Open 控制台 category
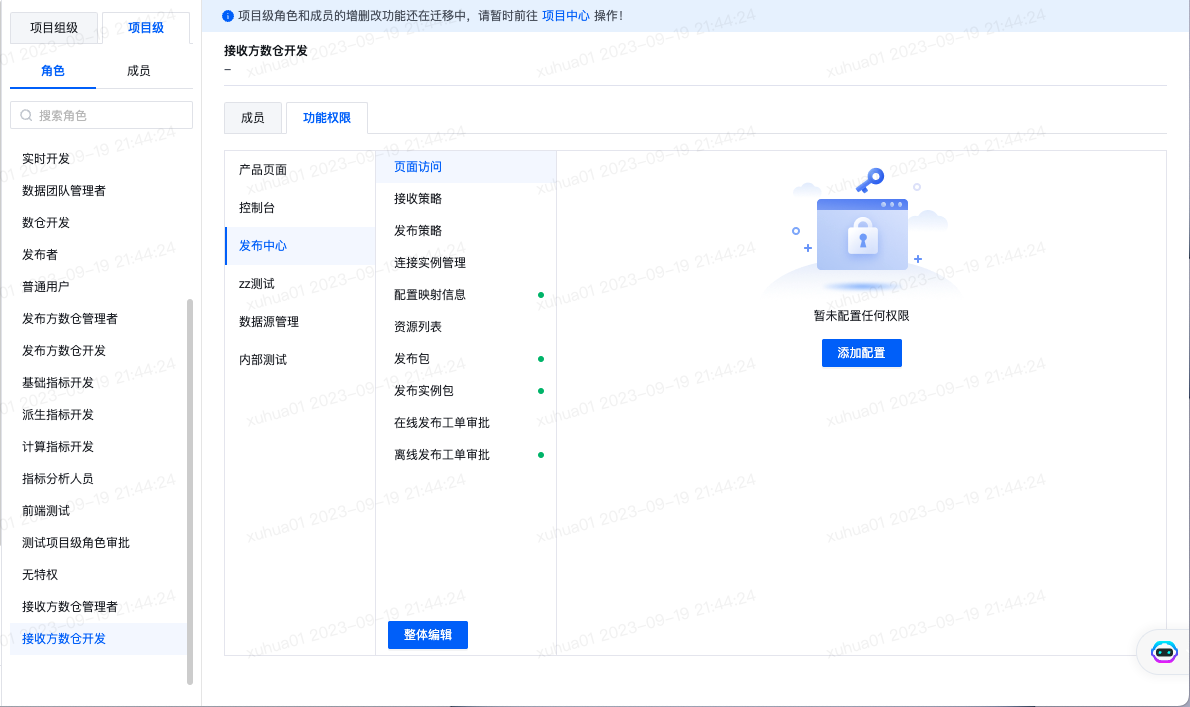 [301, 208]
